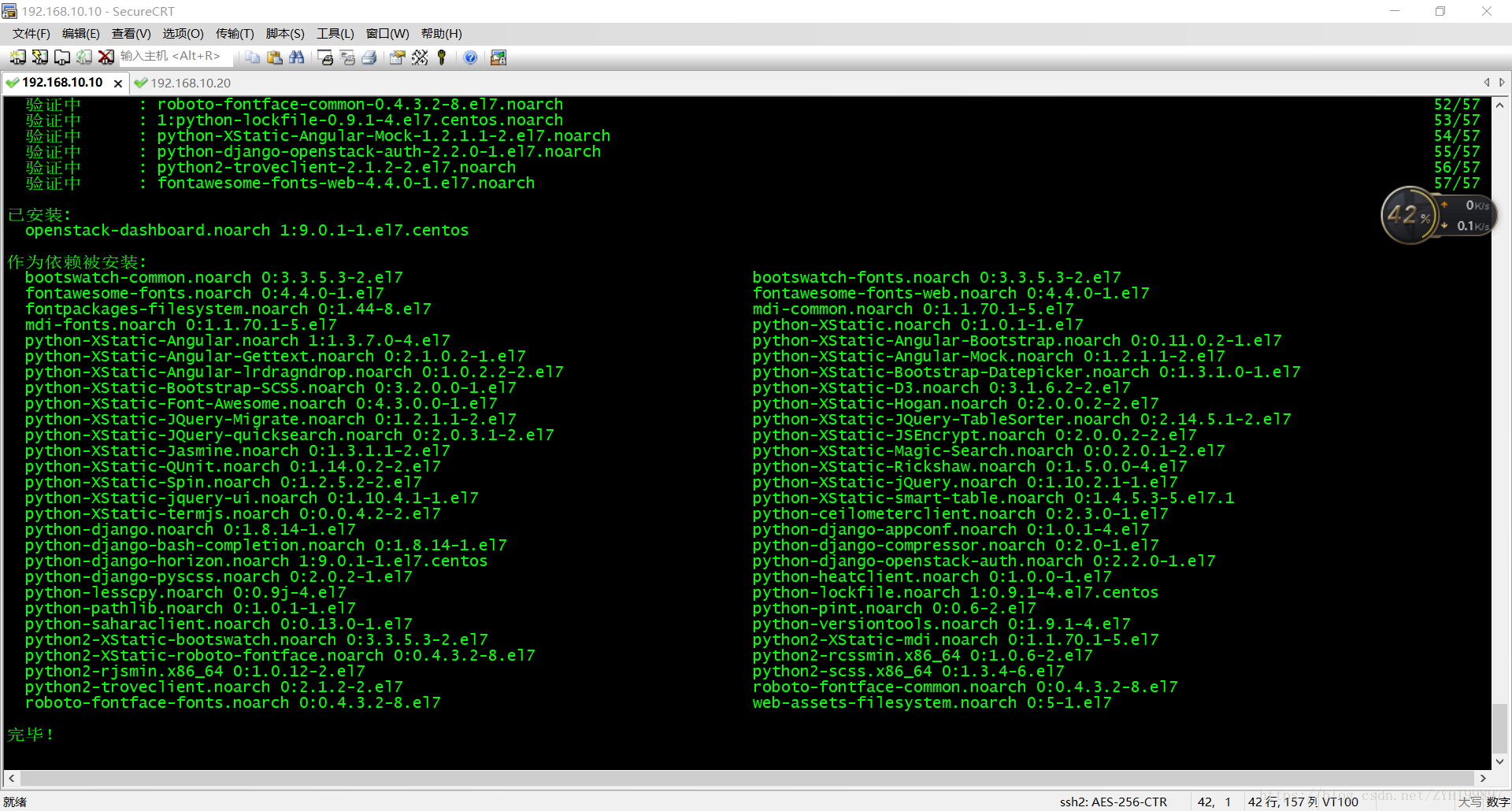Click the Copy toolbar icon
The image size is (1512, 811).
pos(252,57)
